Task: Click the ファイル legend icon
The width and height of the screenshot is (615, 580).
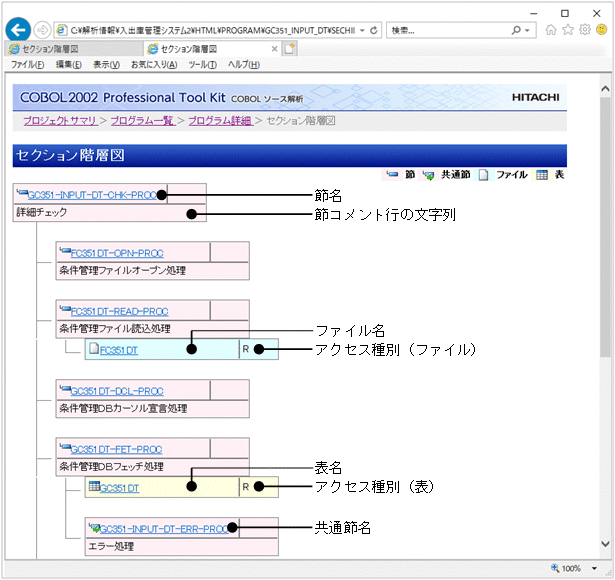Action: [x=484, y=175]
